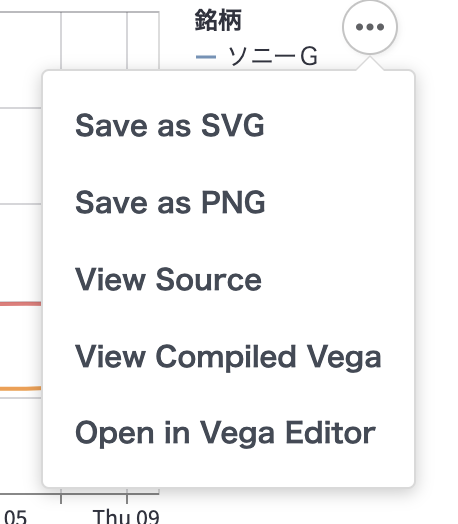This screenshot has width=458, height=524.
Task: Select the ソニーG legend label
Action: (x=272, y=56)
